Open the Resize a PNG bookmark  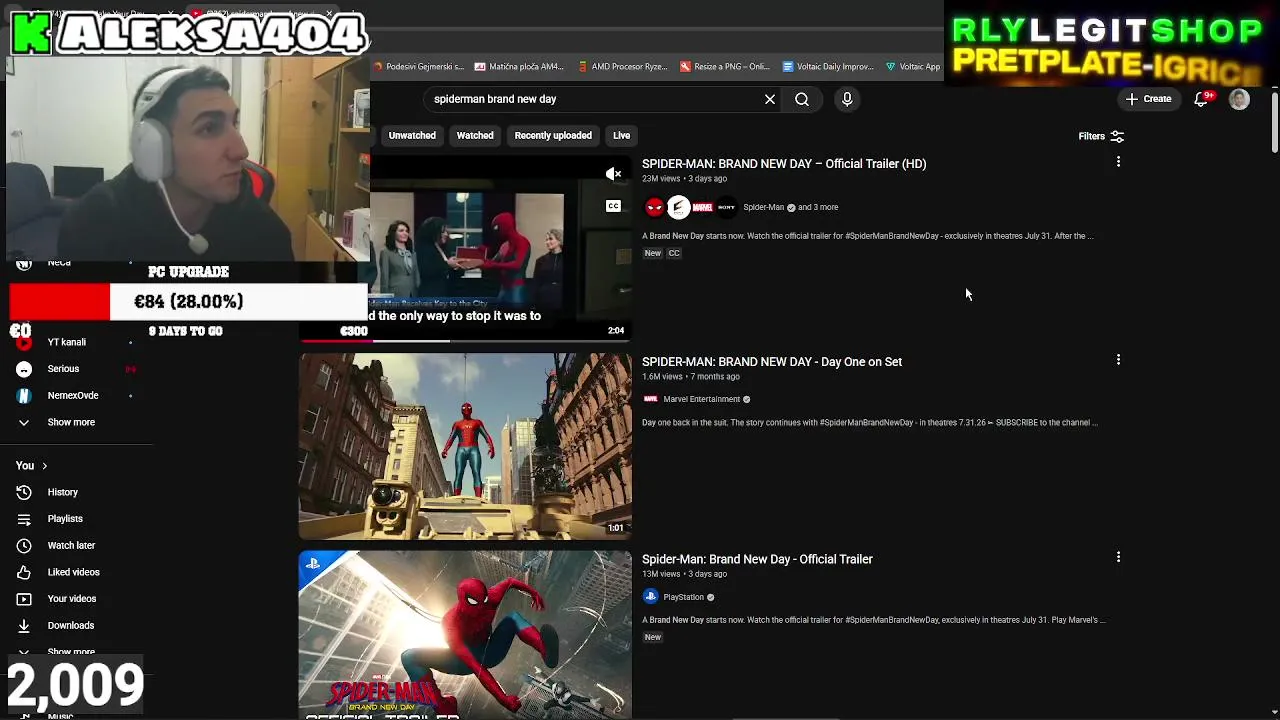click(x=724, y=67)
